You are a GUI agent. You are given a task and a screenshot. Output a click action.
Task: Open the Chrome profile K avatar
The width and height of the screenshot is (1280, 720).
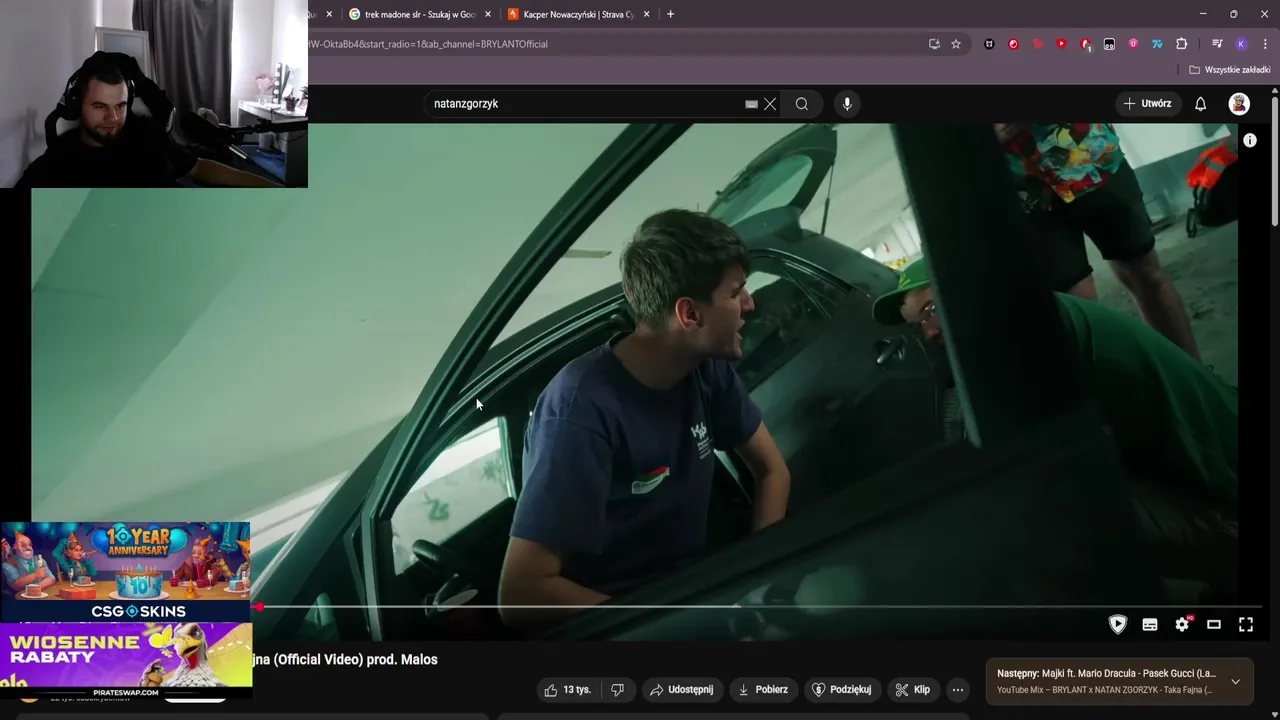click(1241, 44)
